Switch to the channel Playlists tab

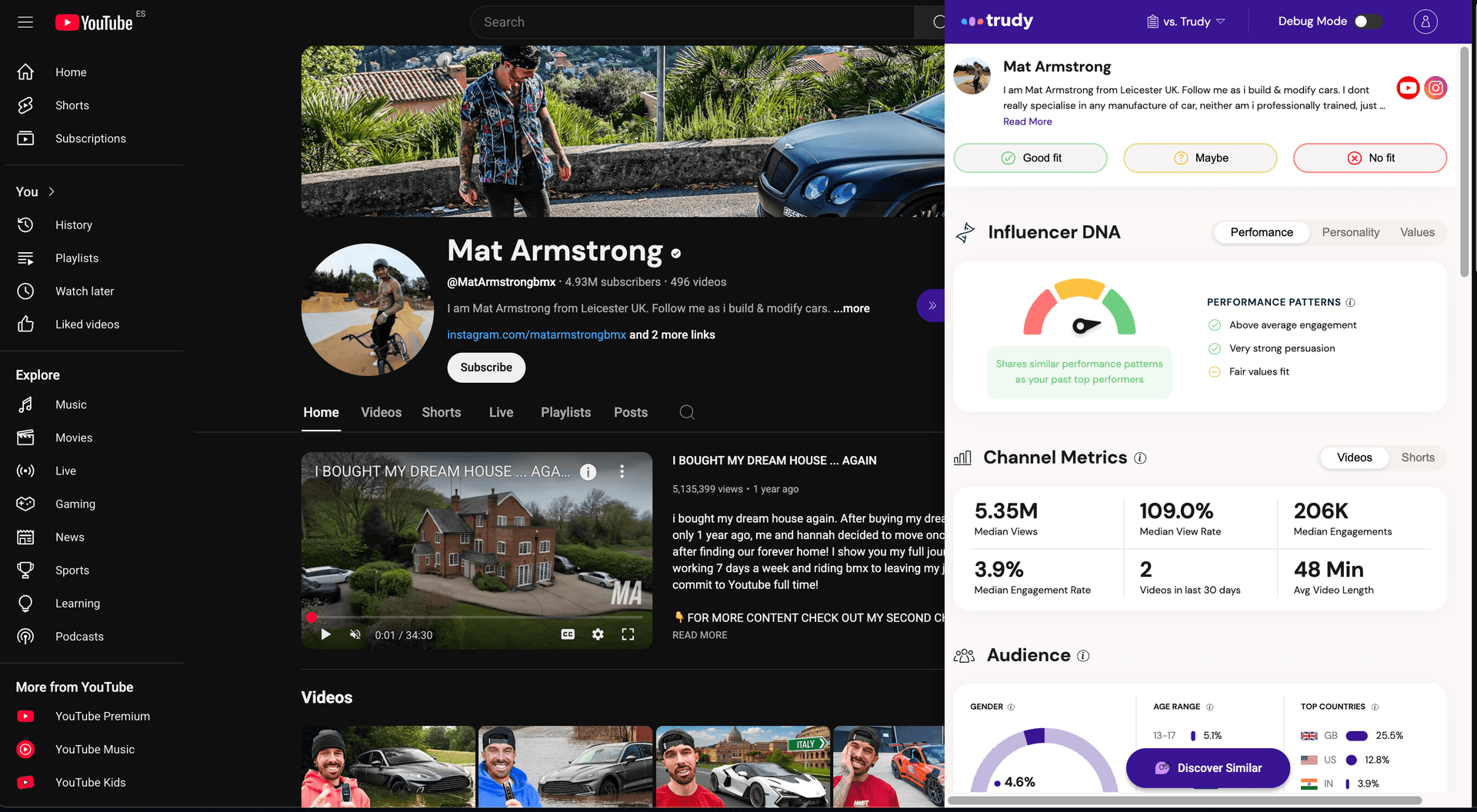pos(565,413)
